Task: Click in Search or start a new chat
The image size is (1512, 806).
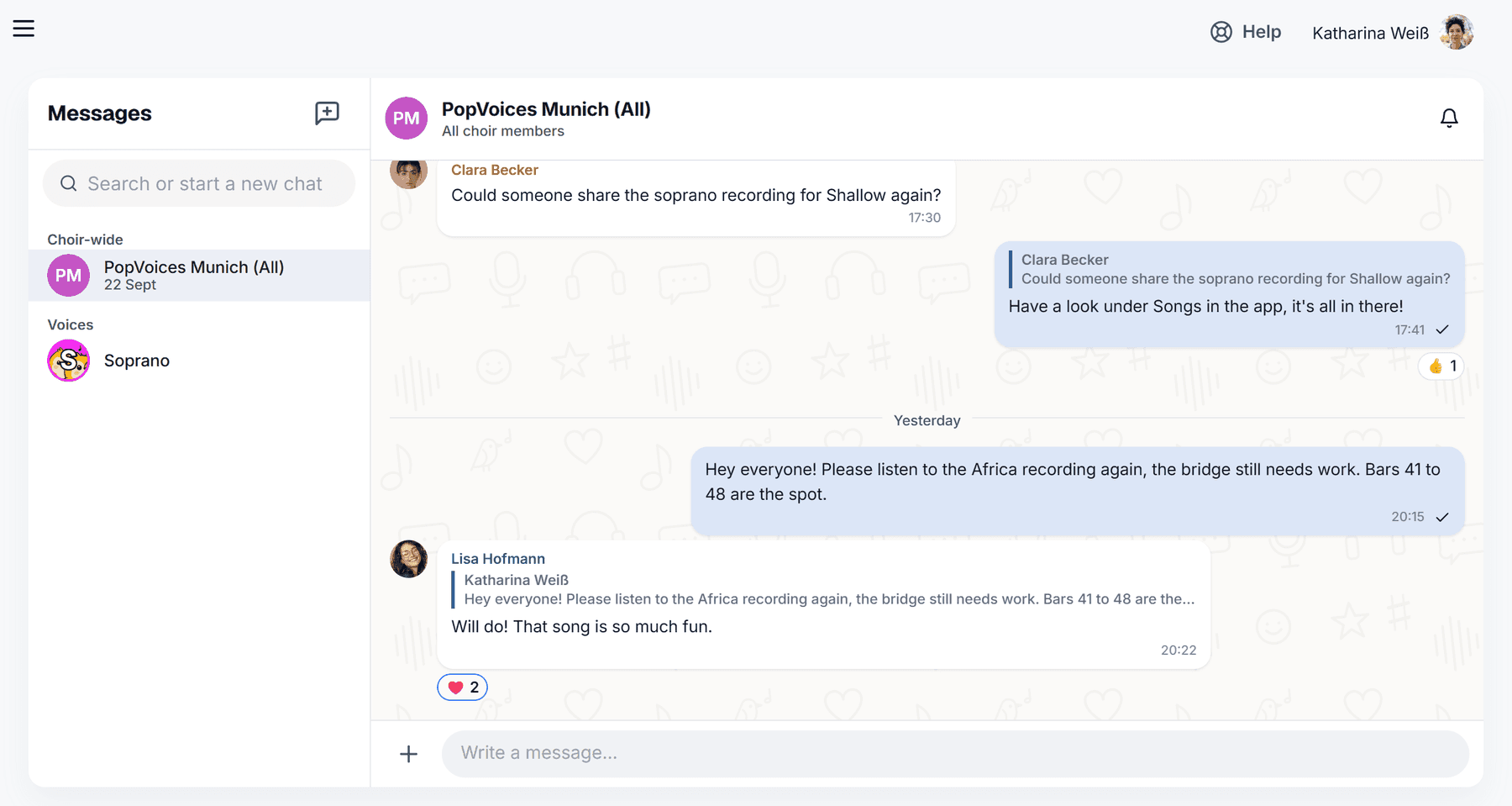Action: click(199, 183)
